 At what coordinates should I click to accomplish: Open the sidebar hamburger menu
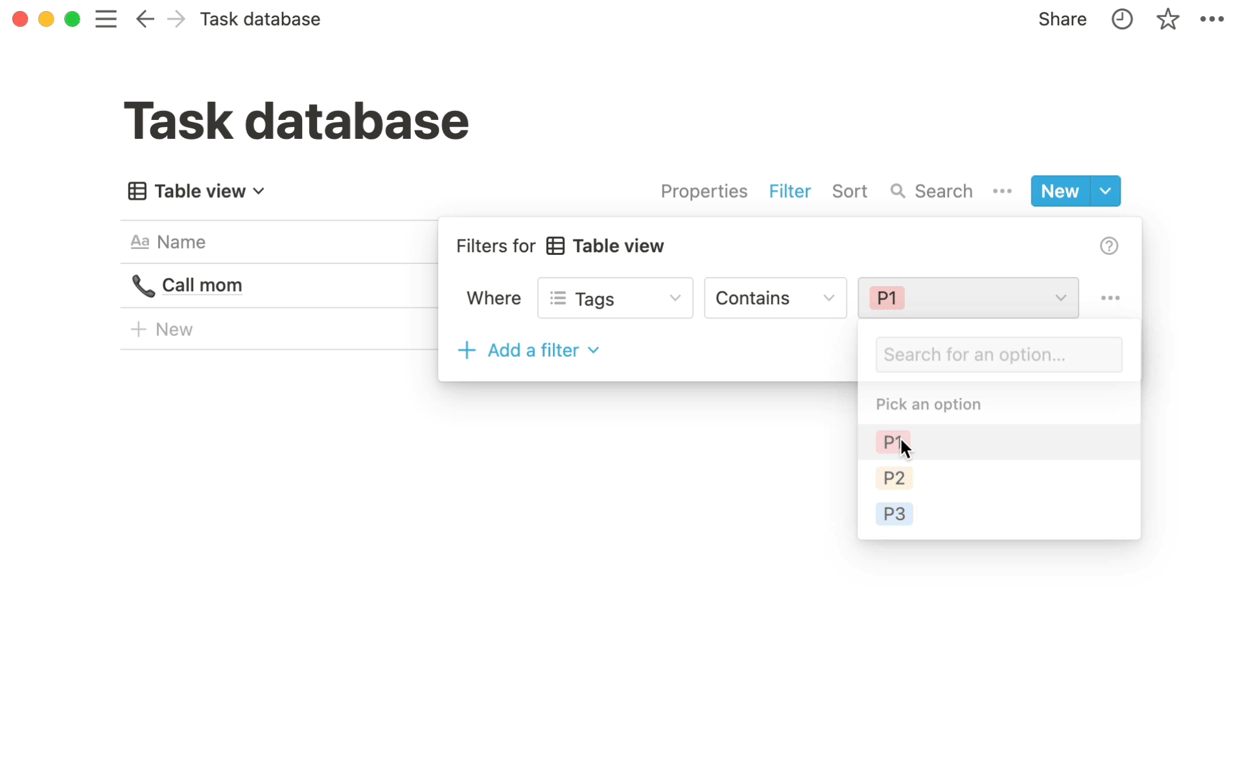tap(106, 19)
